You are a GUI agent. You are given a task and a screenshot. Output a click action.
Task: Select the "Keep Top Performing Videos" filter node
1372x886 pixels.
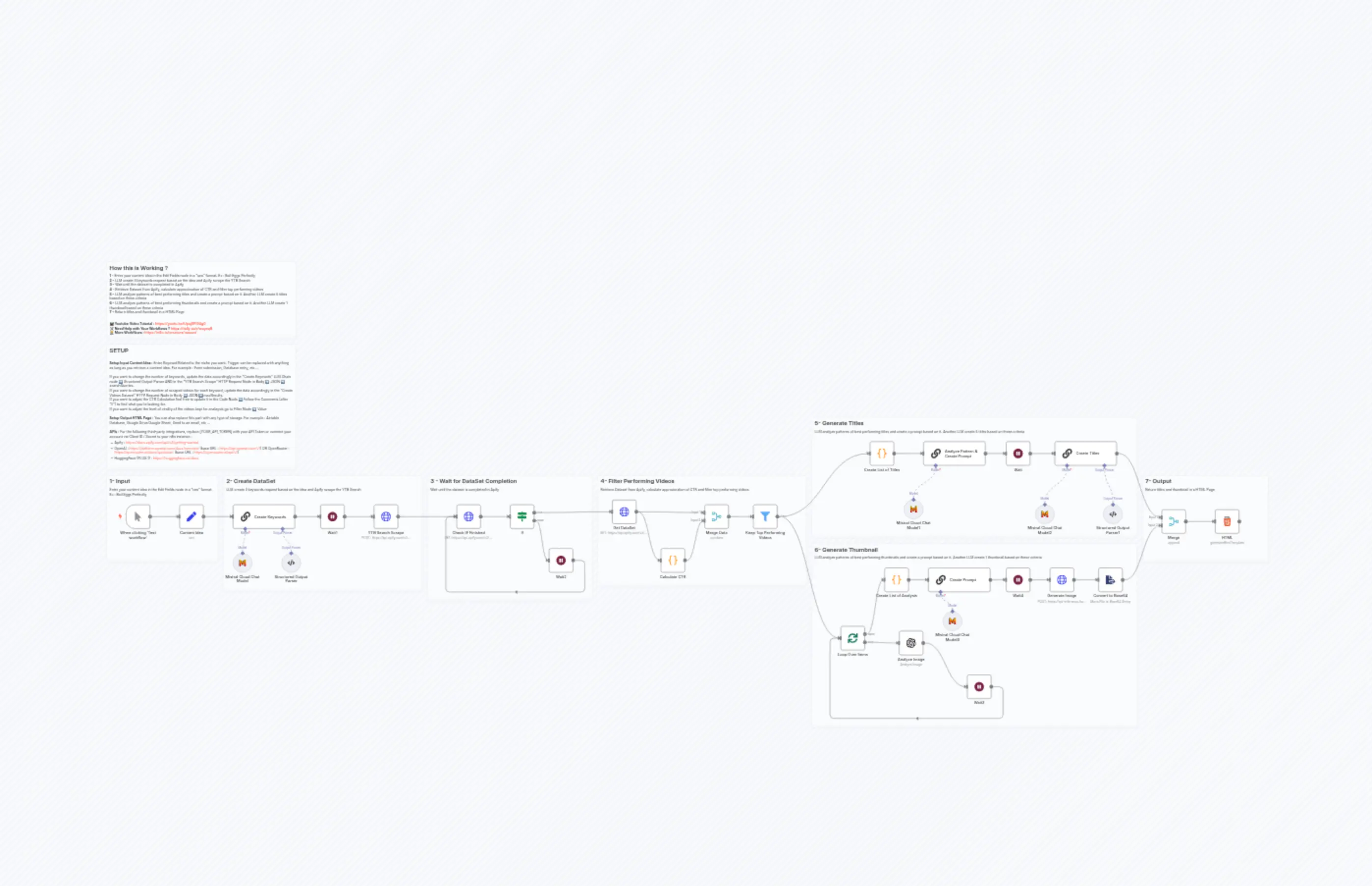[x=766, y=516]
